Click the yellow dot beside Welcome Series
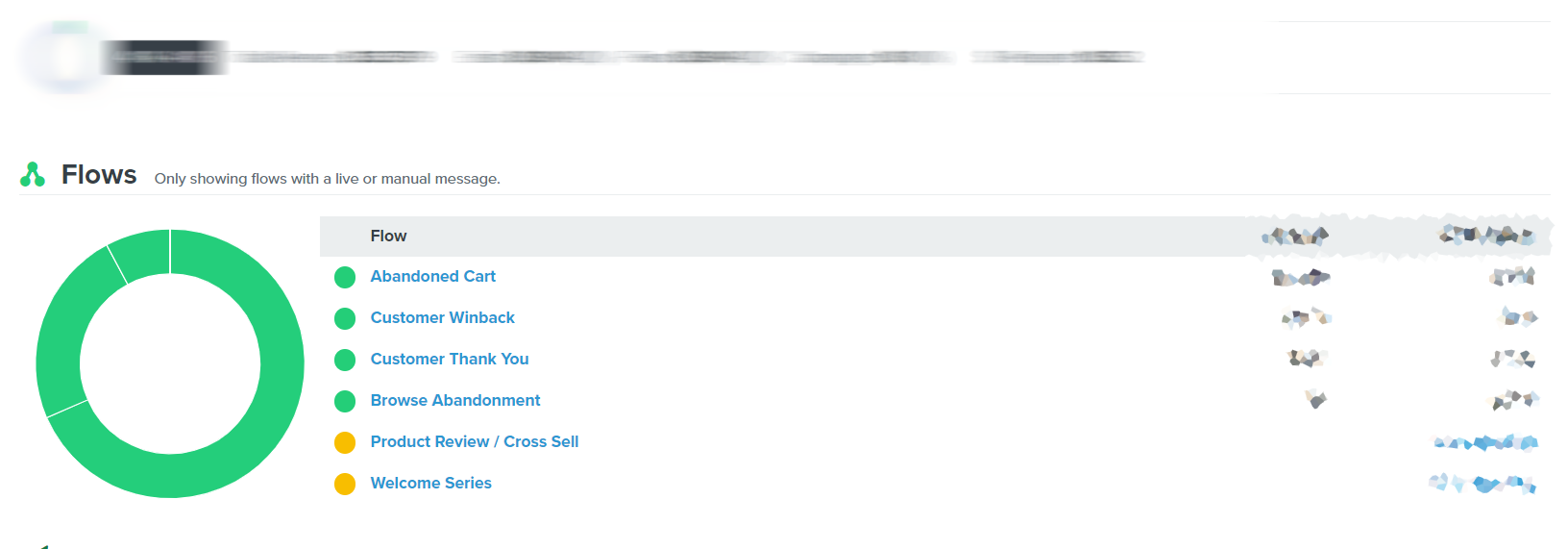 (345, 484)
